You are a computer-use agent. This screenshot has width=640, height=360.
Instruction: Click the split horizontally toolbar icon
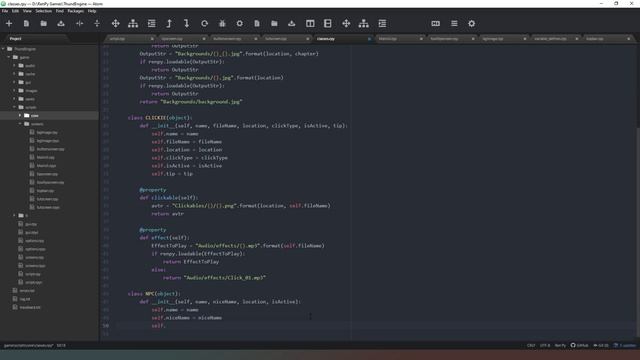pos(80,24)
